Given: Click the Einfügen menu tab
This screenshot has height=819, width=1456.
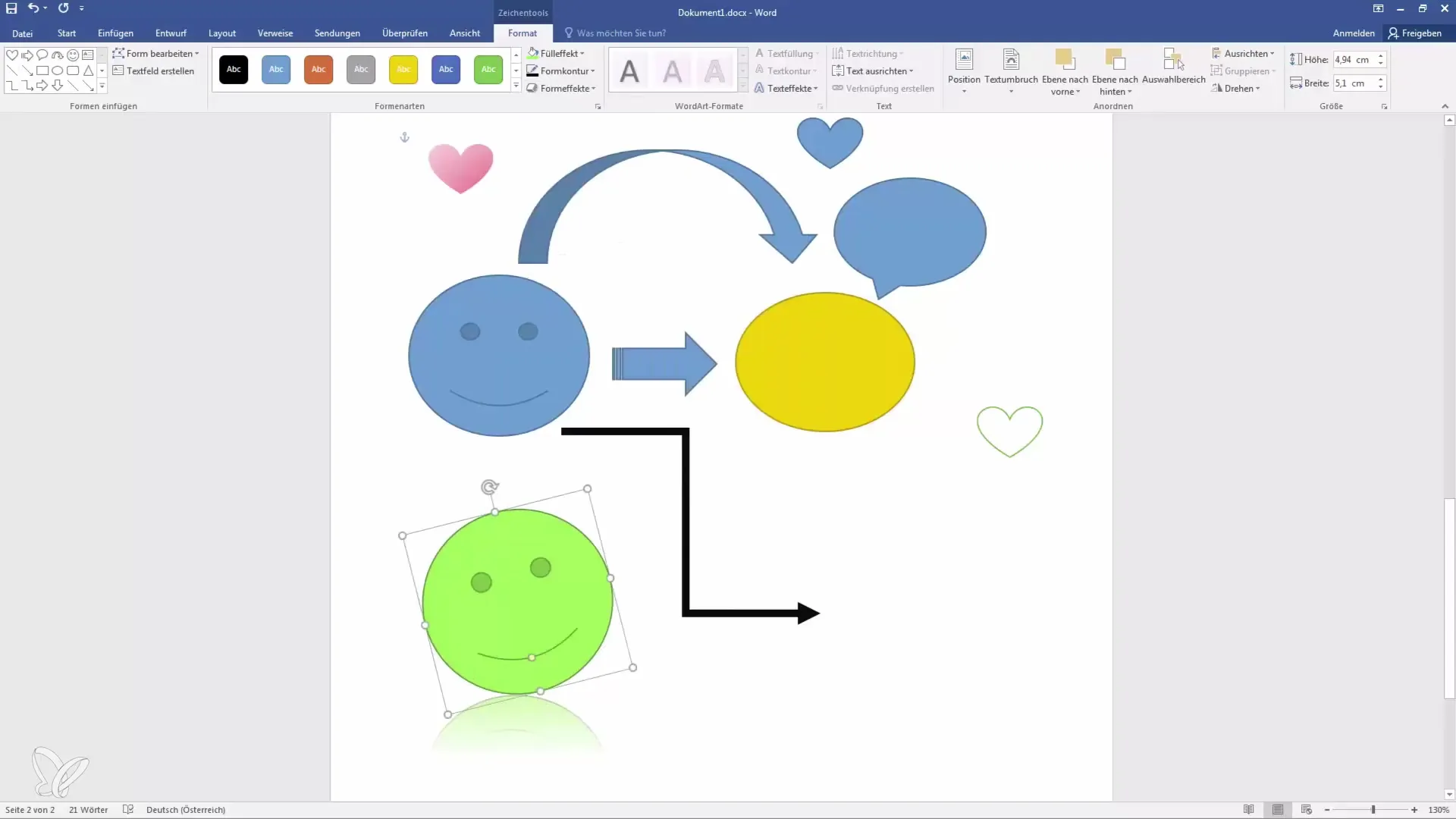Looking at the screenshot, I should coord(115,33).
